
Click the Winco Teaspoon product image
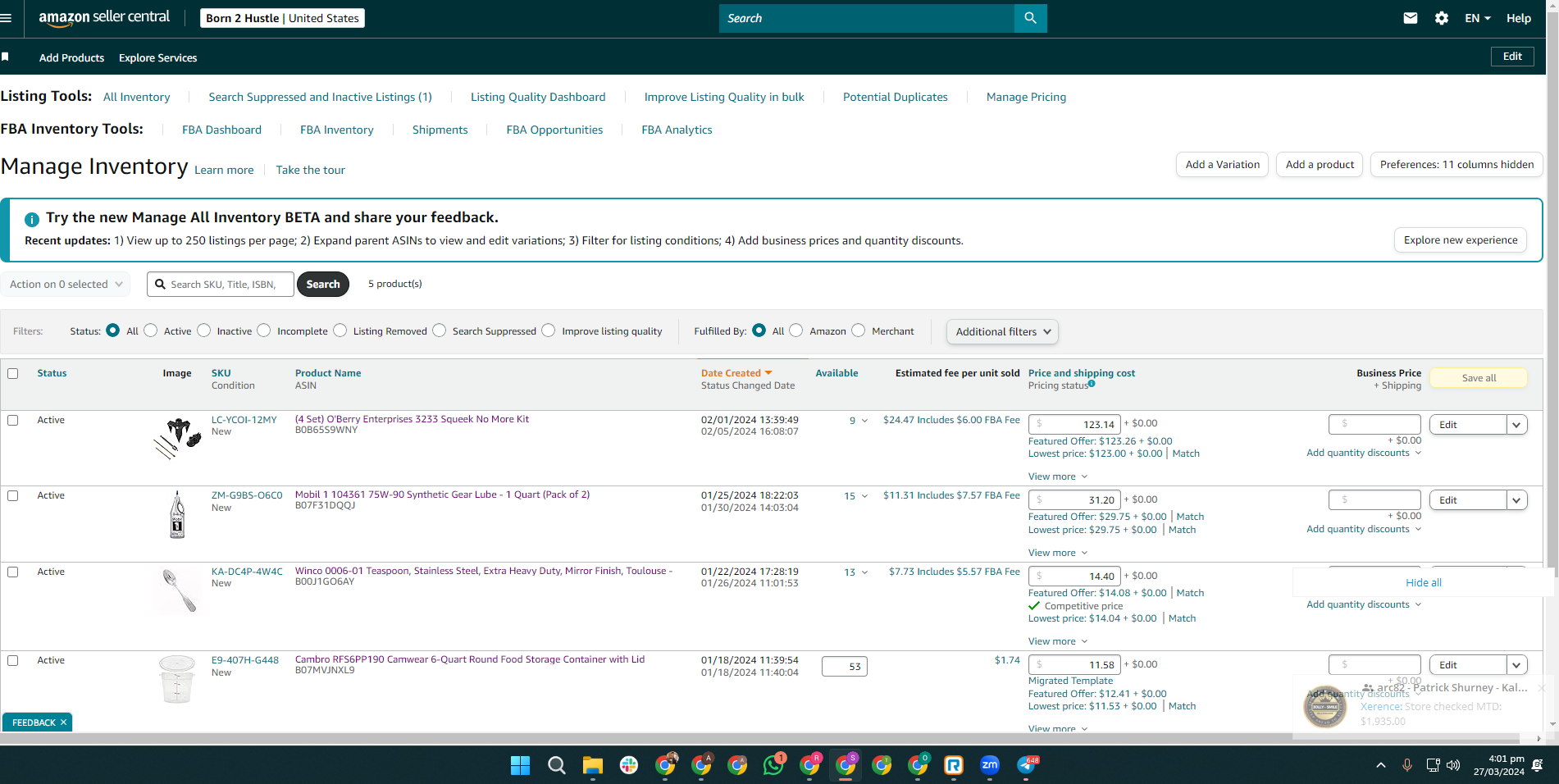[177, 590]
